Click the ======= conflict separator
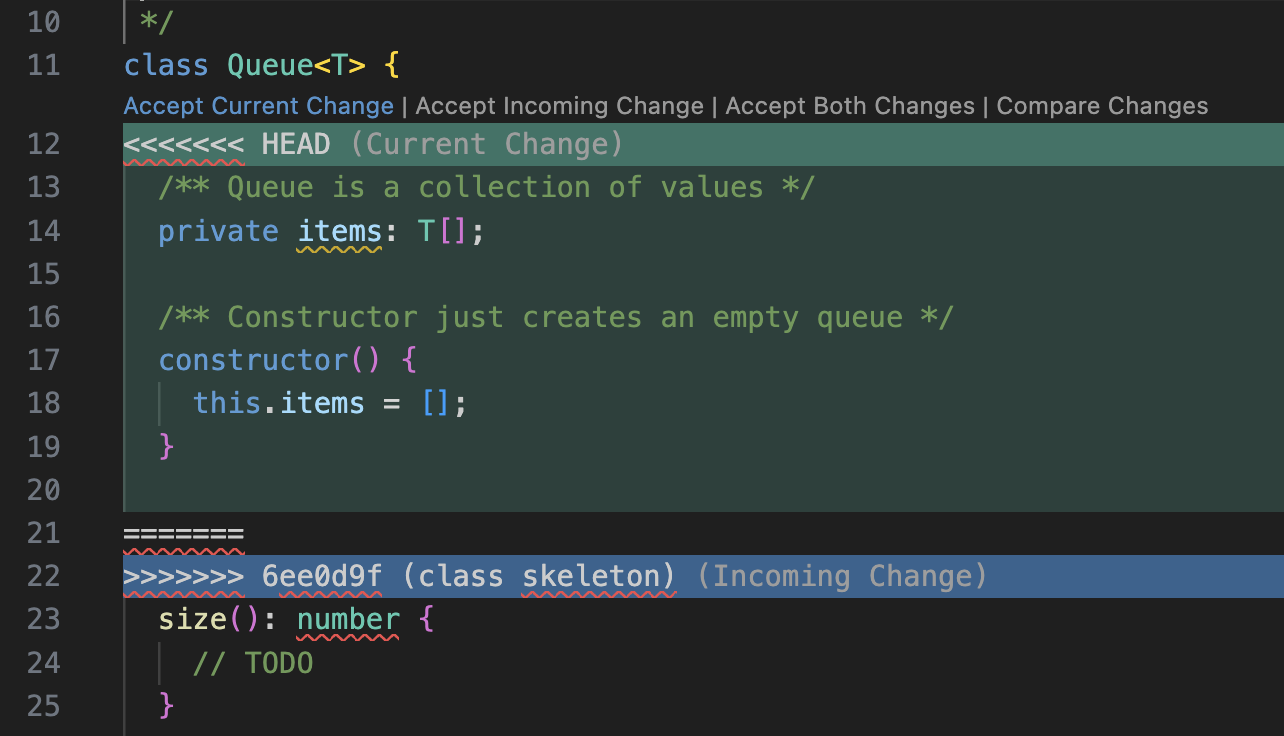This screenshot has height=736, width=1284. point(183,533)
